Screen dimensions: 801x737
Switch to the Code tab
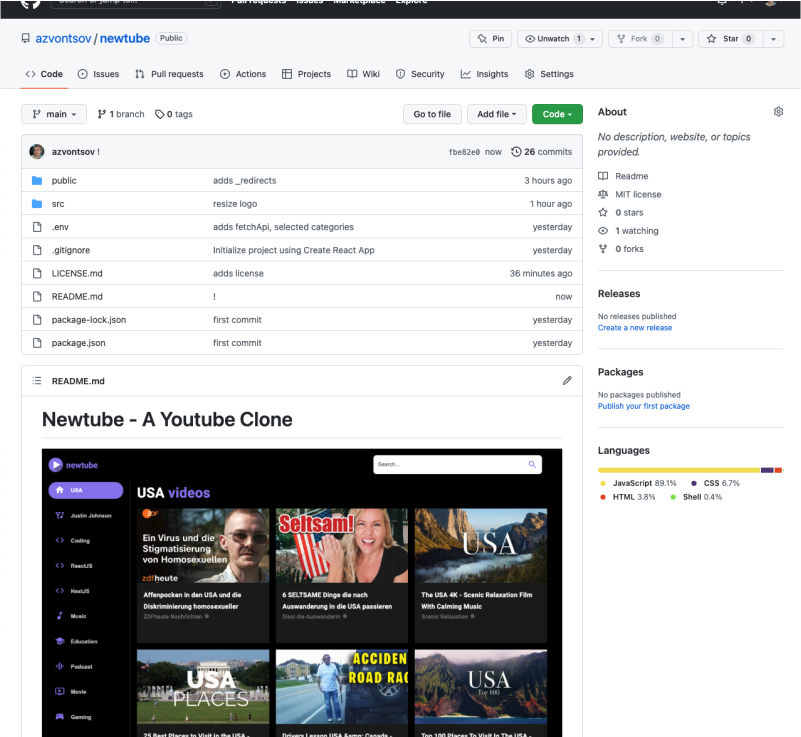44,74
